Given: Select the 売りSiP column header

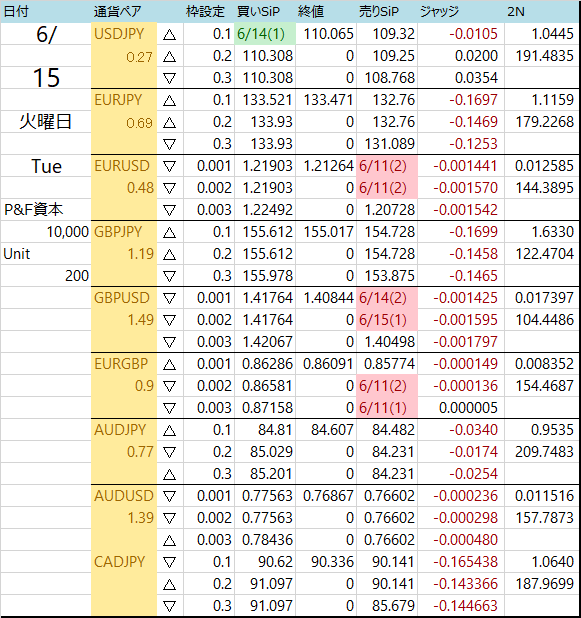Looking at the screenshot, I should pos(379,11).
